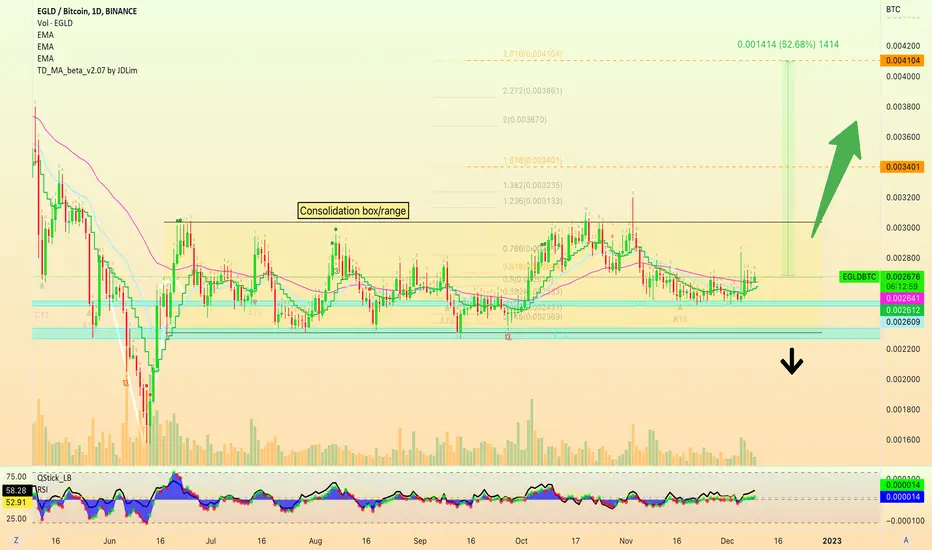Open the timezone button labeled Z

tap(16, 540)
